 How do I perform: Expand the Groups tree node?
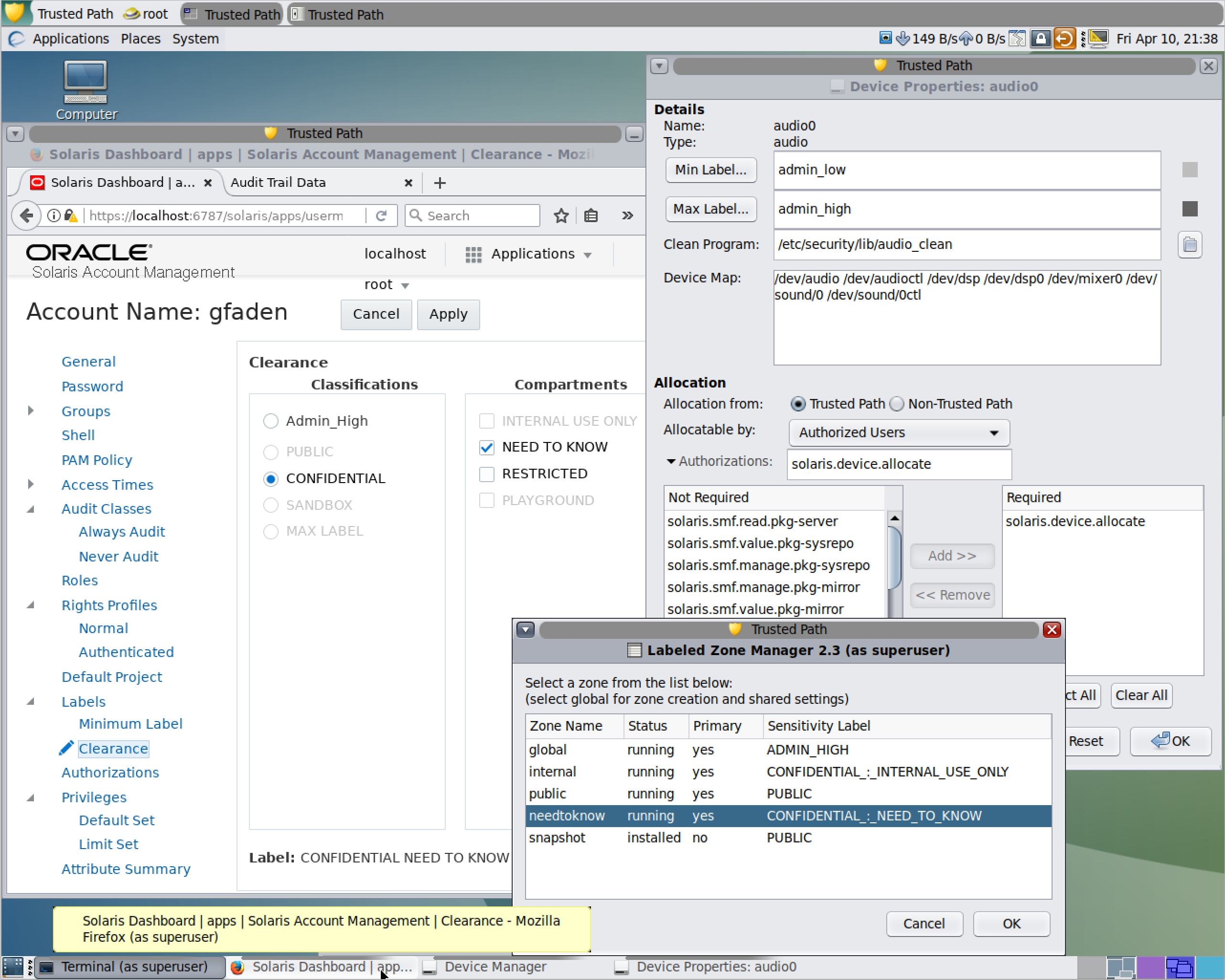point(31,411)
